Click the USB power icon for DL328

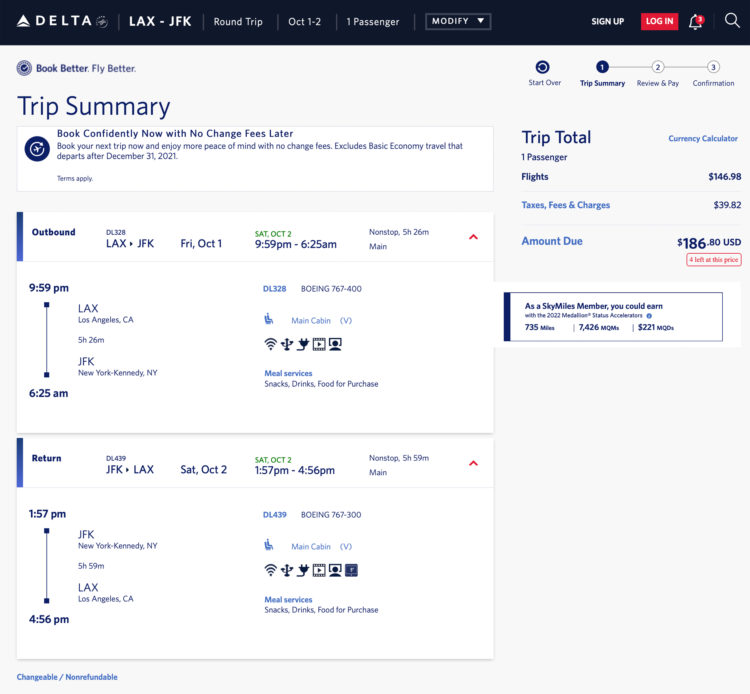[x=287, y=344]
